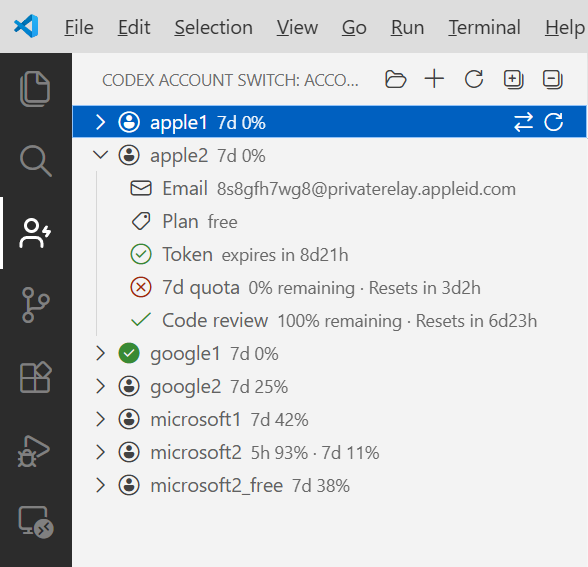
Task: Open the Remote Explorer view
Action: tap(36, 522)
